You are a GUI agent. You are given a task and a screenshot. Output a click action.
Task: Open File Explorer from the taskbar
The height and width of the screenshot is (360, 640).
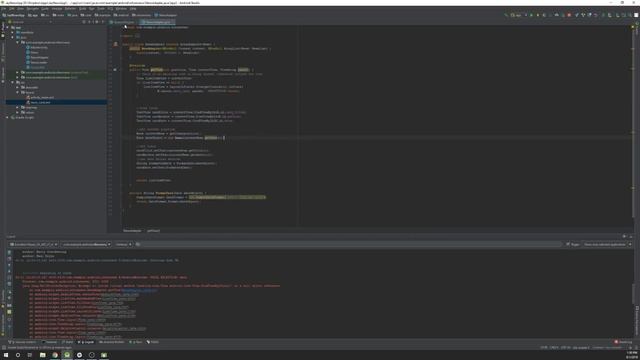42,355
